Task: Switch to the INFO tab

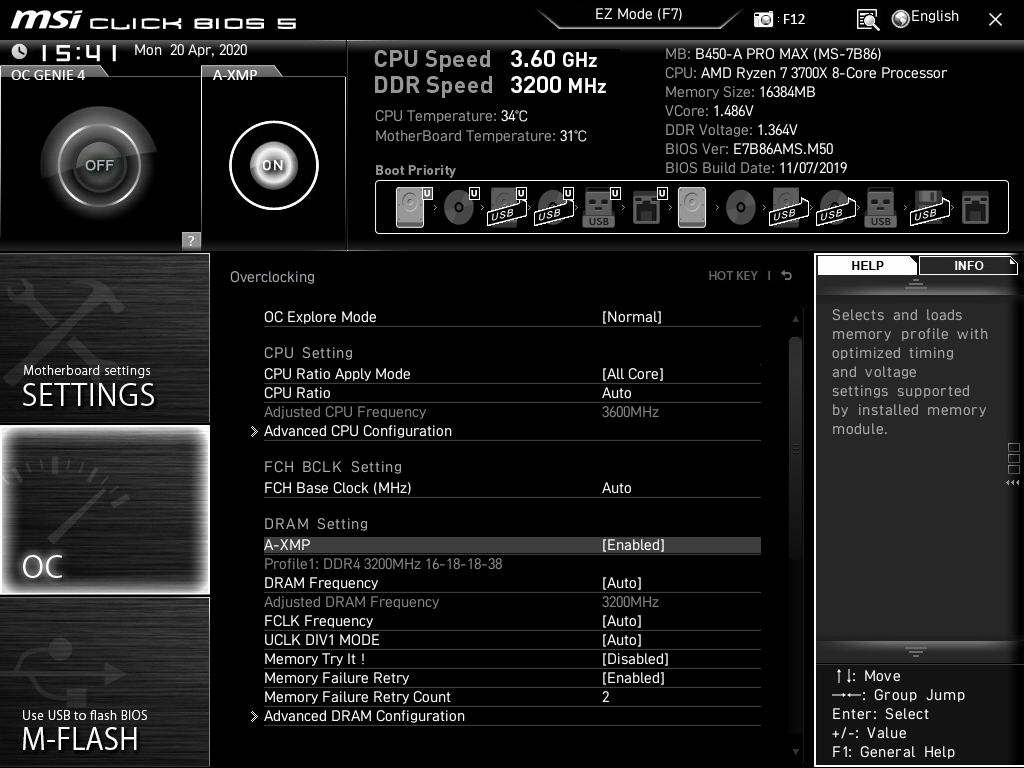Action: click(968, 265)
